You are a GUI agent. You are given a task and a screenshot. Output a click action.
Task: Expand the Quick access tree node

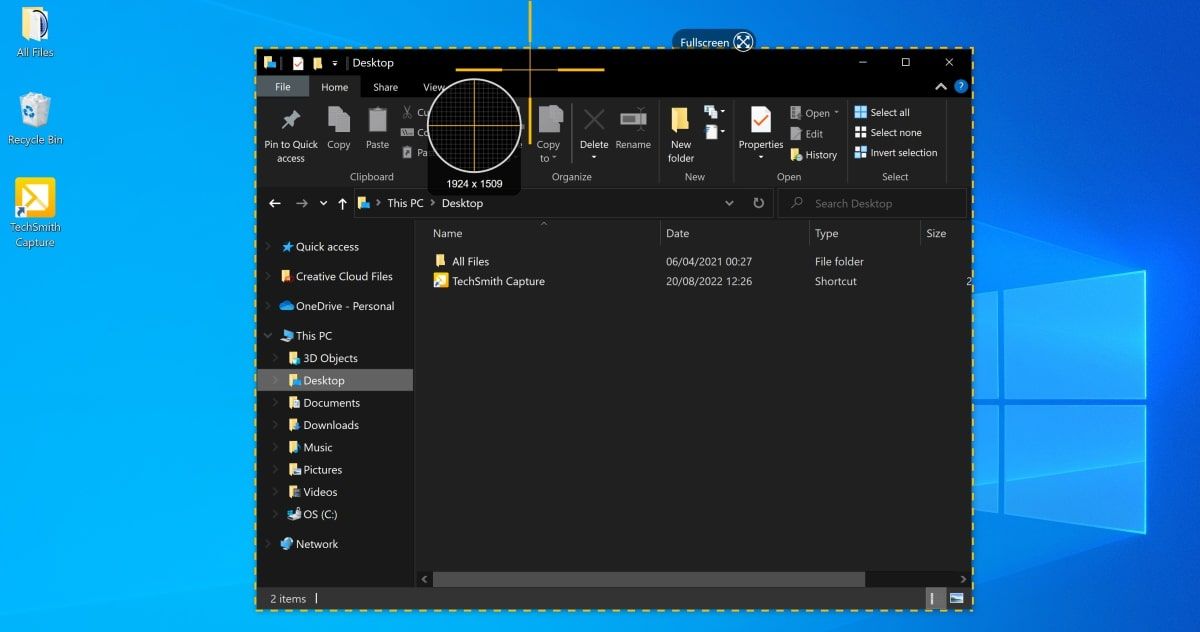268,247
